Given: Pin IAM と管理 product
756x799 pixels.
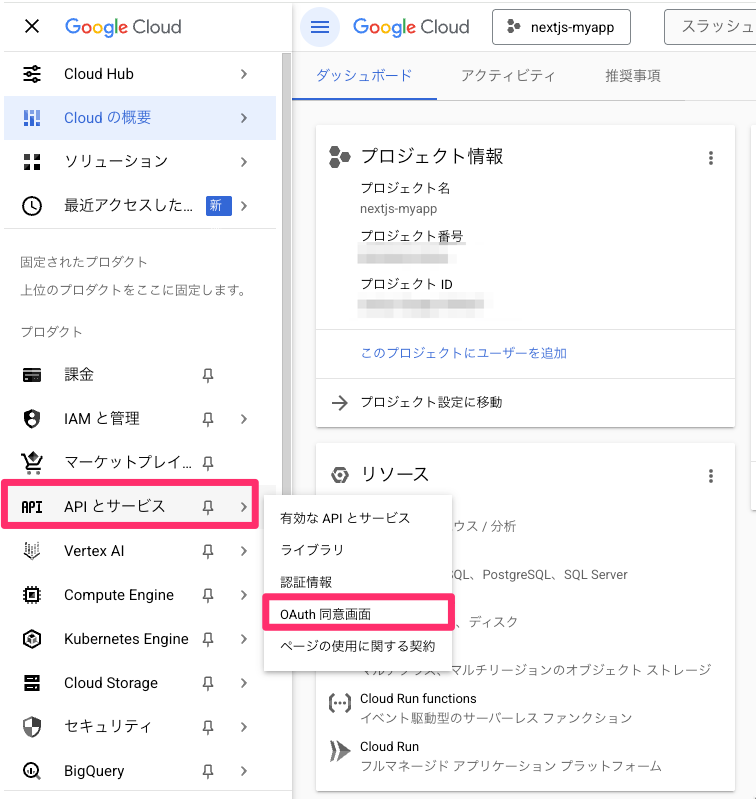Looking at the screenshot, I should tap(208, 419).
